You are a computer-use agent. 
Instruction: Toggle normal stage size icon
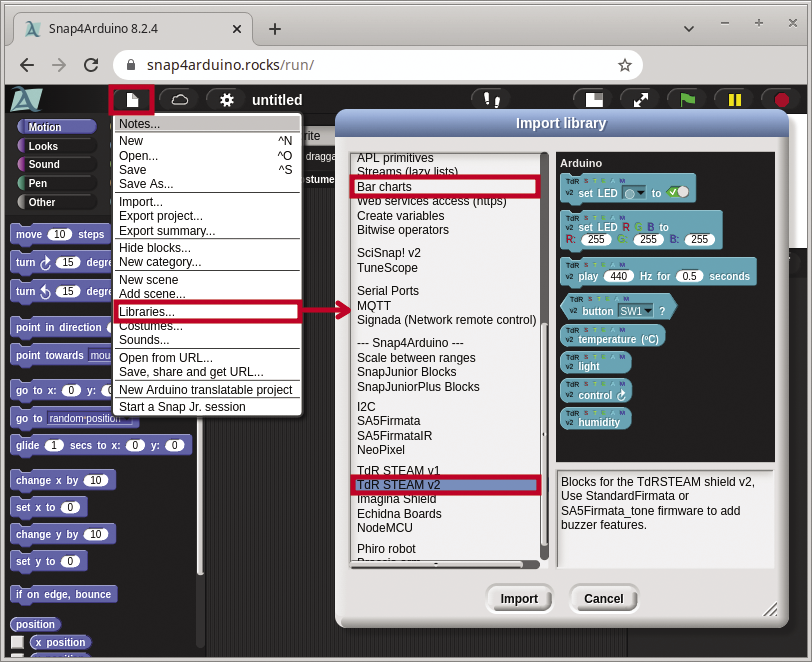[594, 99]
